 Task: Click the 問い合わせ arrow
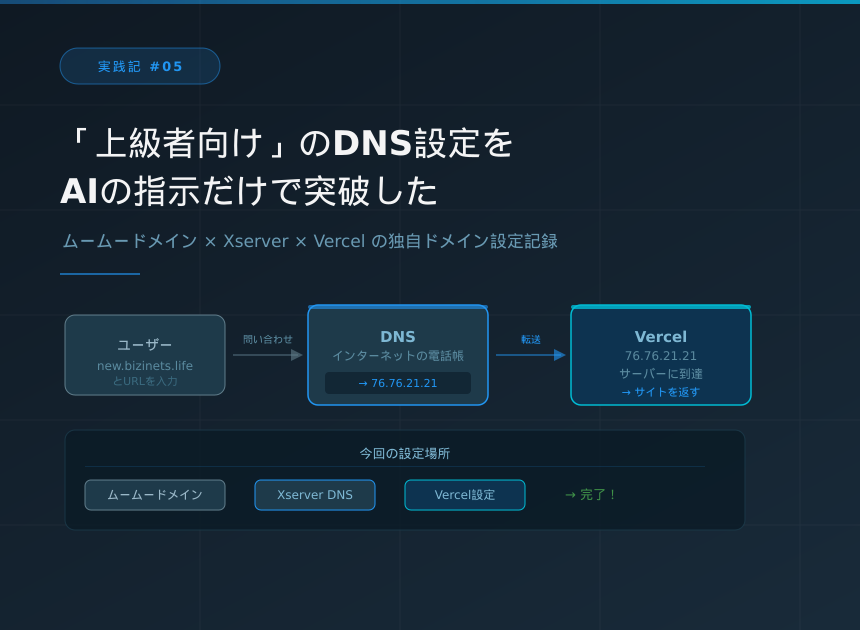(267, 354)
